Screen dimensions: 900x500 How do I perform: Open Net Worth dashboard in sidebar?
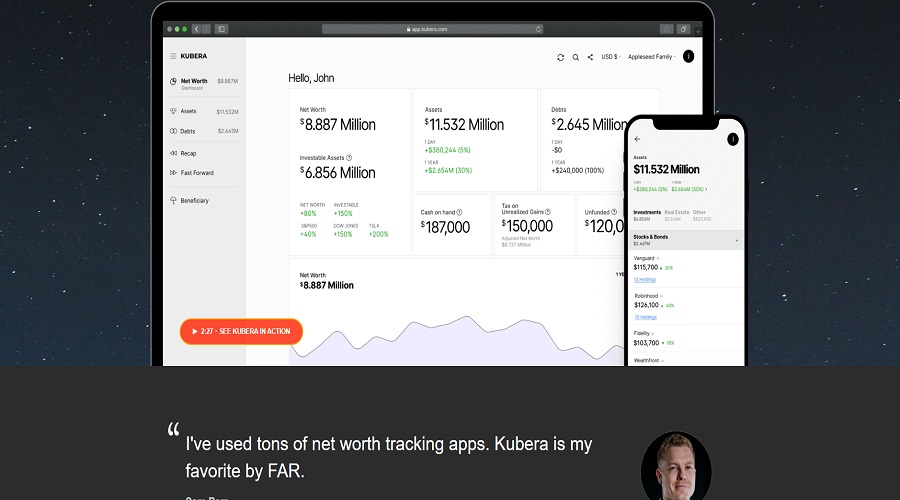pyautogui.click(x=204, y=84)
